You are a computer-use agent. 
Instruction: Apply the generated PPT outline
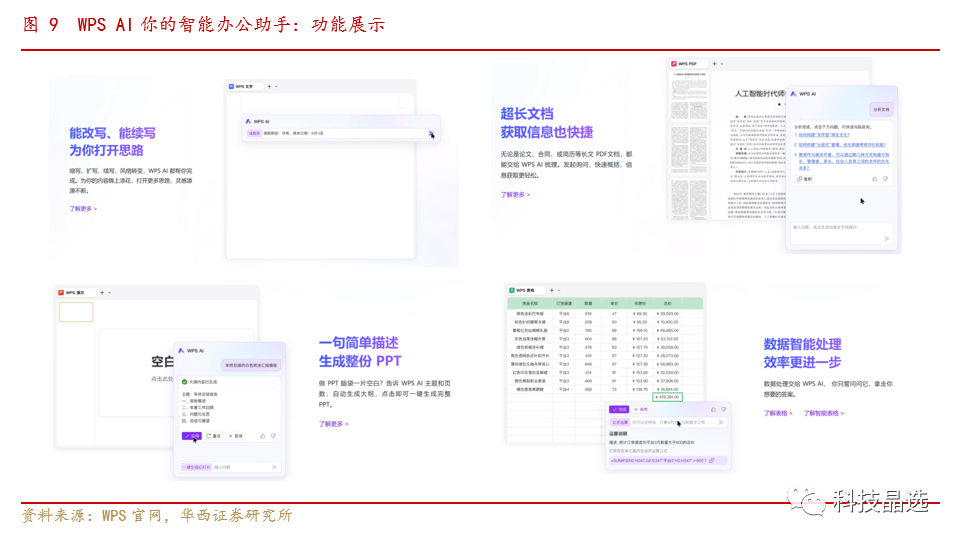click(x=192, y=436)
